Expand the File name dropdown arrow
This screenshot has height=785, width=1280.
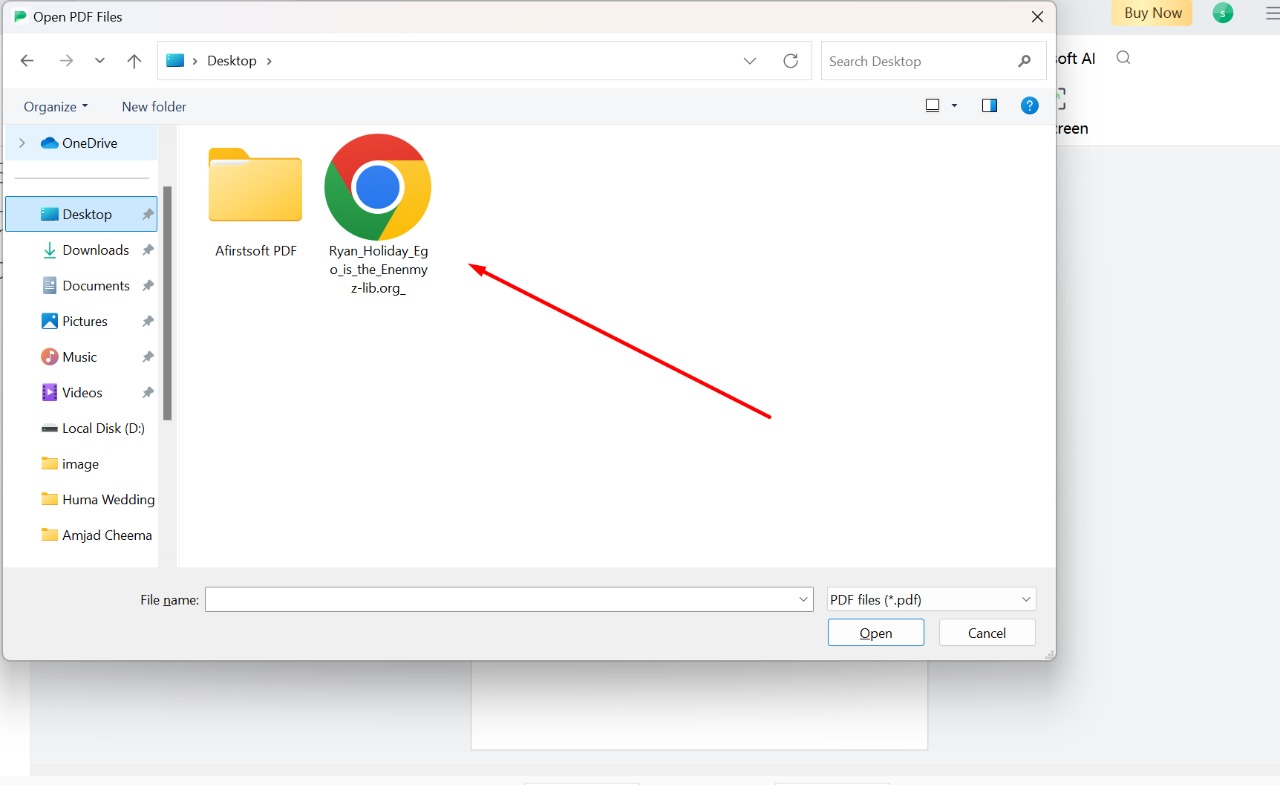[804, 600]
